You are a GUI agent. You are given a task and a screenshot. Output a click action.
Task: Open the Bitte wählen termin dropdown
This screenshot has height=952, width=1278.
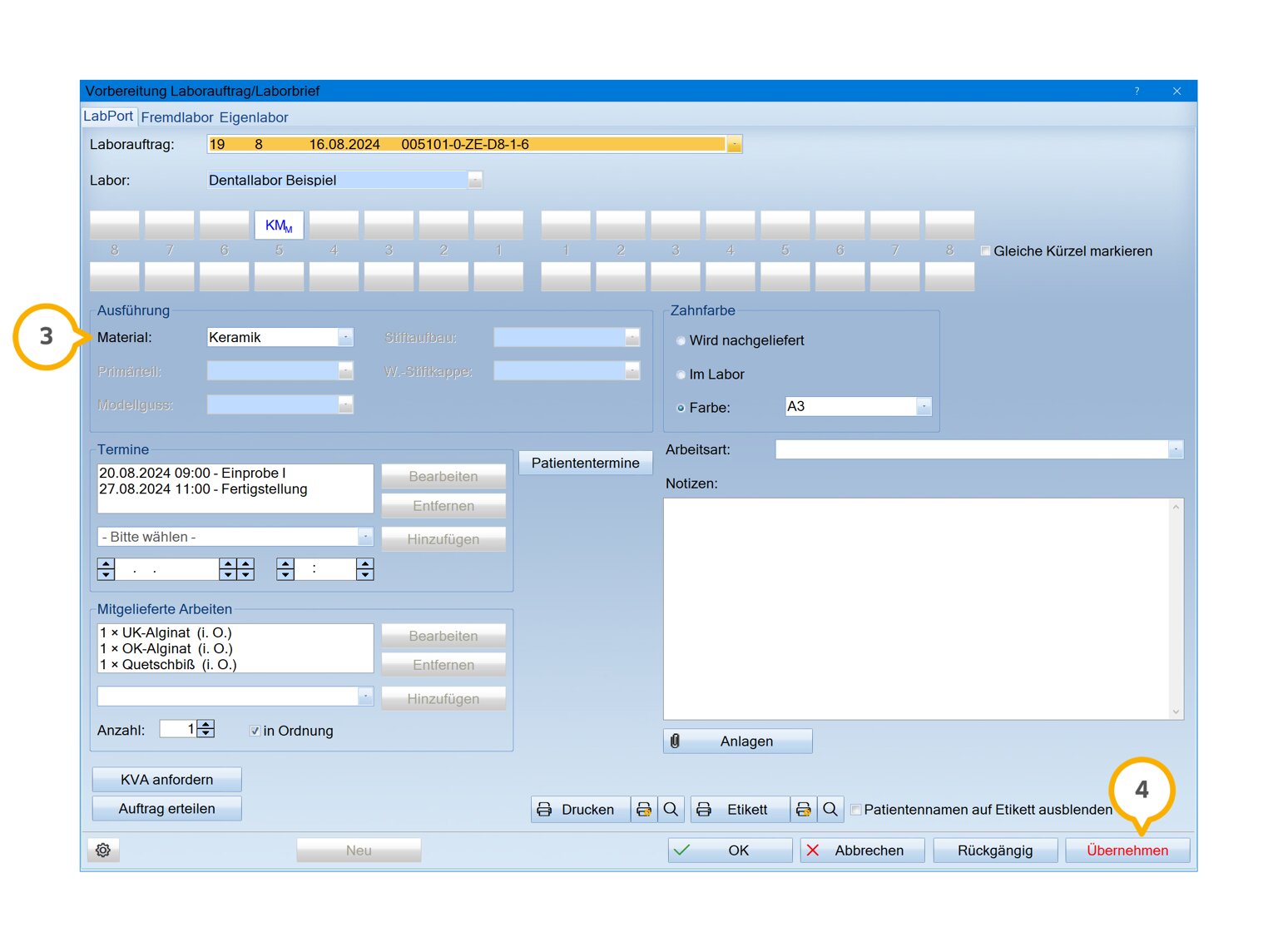tap(365, 537)
